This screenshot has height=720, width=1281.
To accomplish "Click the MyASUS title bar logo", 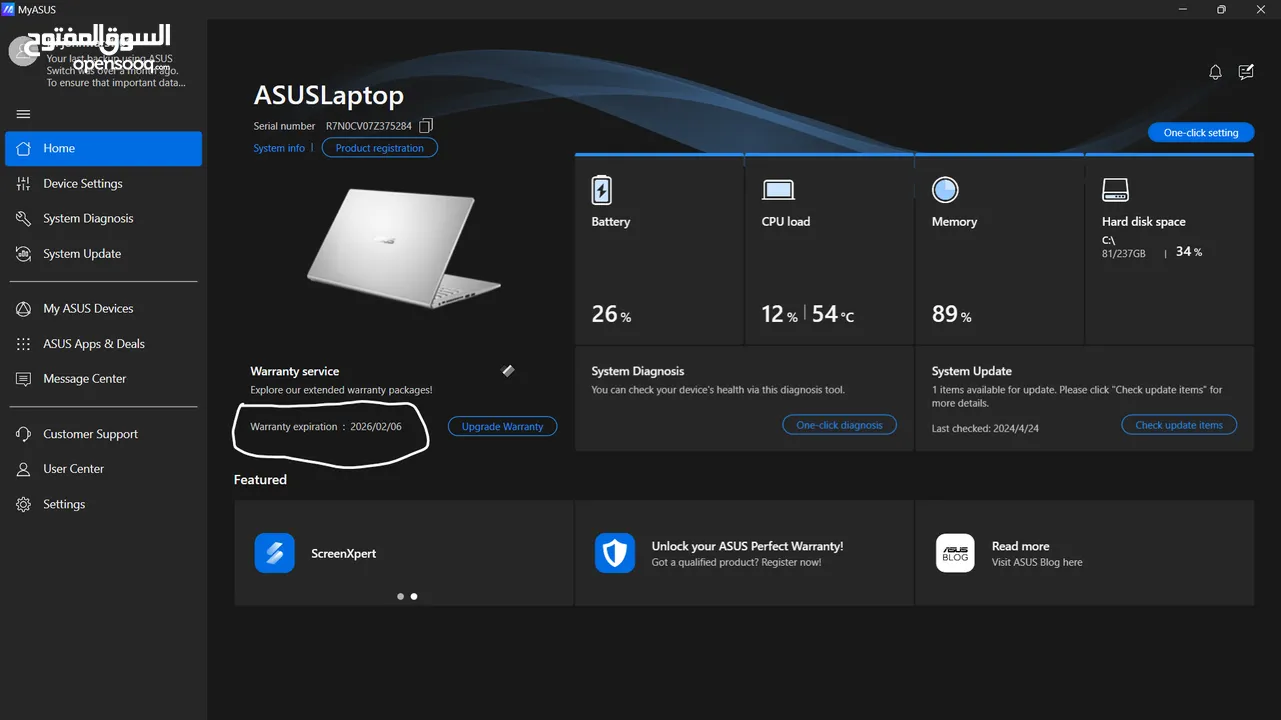I will point(9,9).
